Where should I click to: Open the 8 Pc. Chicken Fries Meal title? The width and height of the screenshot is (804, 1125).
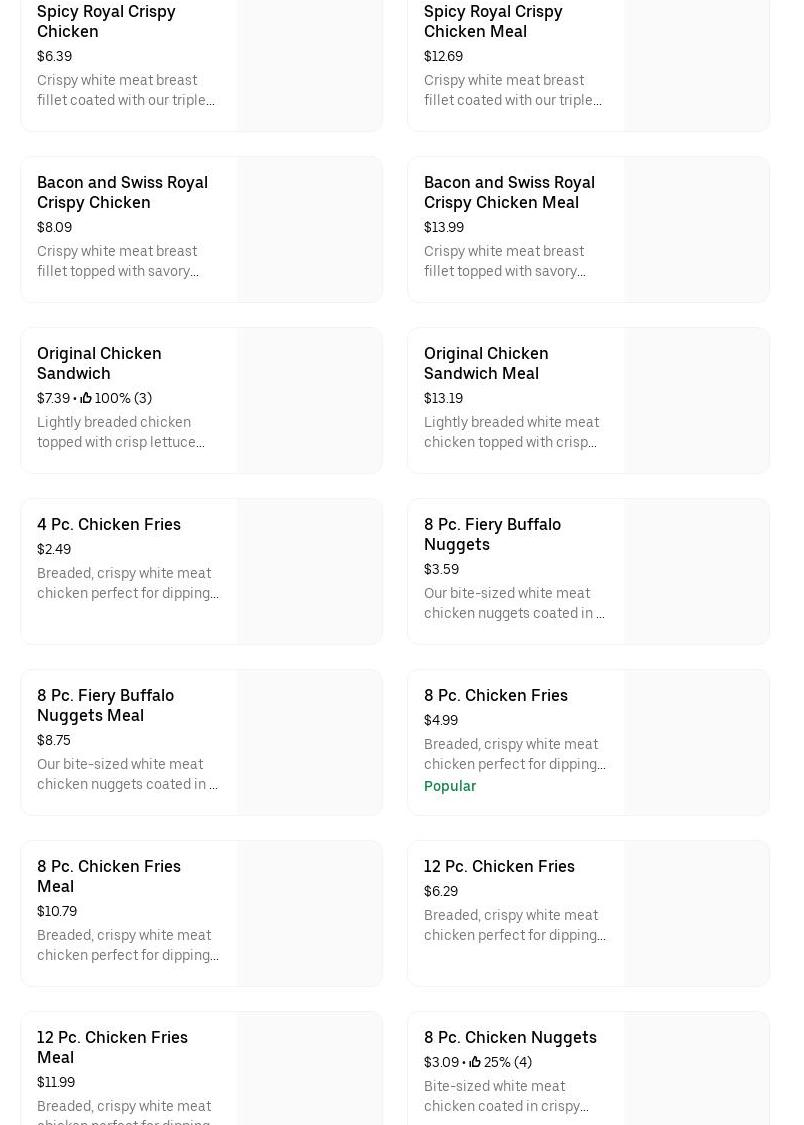[x=109, y=876]
